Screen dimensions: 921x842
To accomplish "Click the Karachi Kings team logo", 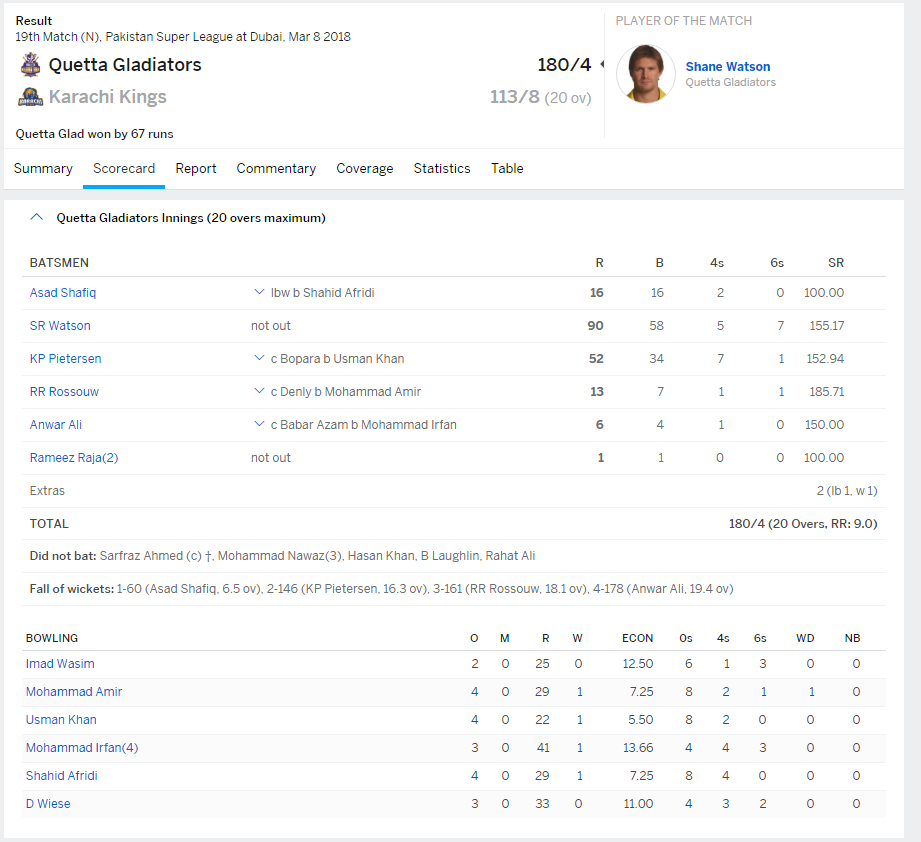I will point(30,97).
